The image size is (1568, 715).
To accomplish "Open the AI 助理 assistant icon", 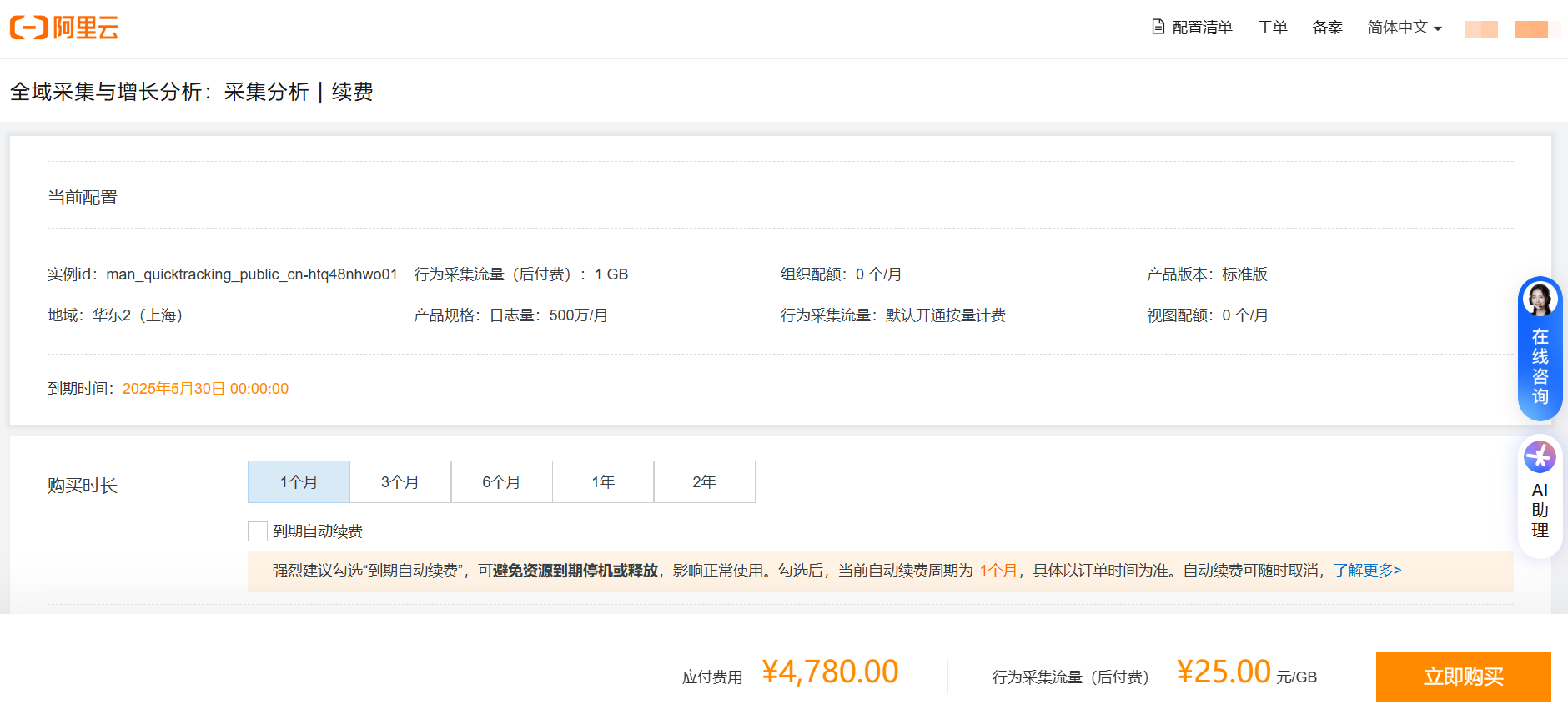I will coord(1540,456).
